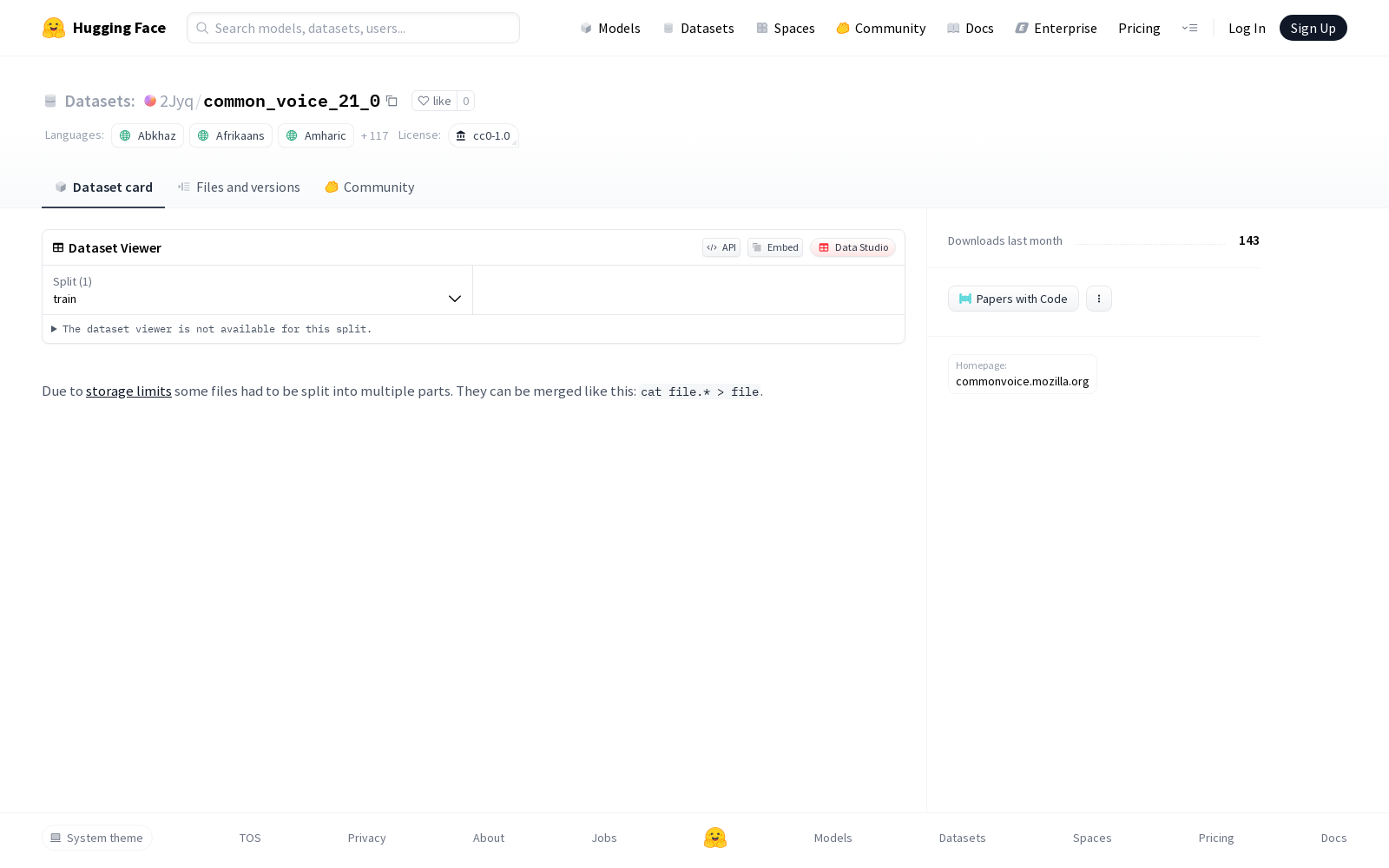Open the System theme selector
This screenshot has width=1389, height=868.
tap(97, 838)
